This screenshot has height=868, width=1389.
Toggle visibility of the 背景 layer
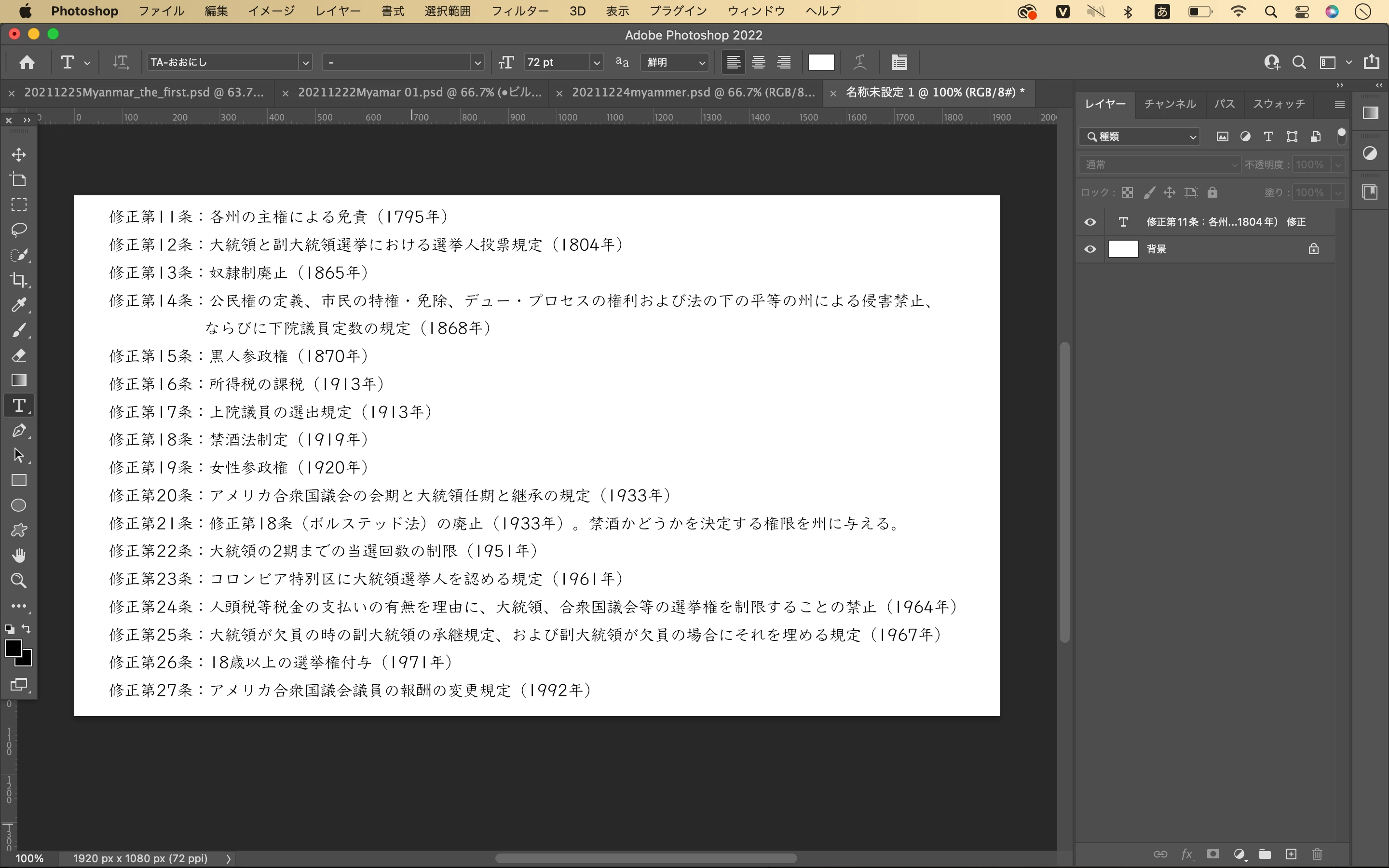(x=1090, y=249)
